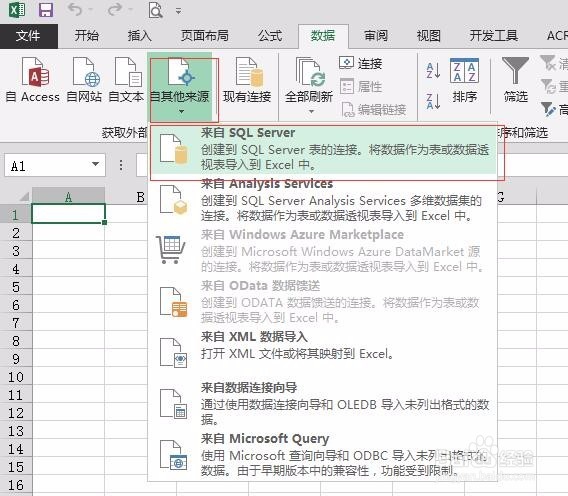Image resolution: width=568 pixels, height=496 pixels.
Task: Switch to the 视图 view tab
Action: pyautogui.click(x=429, y=36)
